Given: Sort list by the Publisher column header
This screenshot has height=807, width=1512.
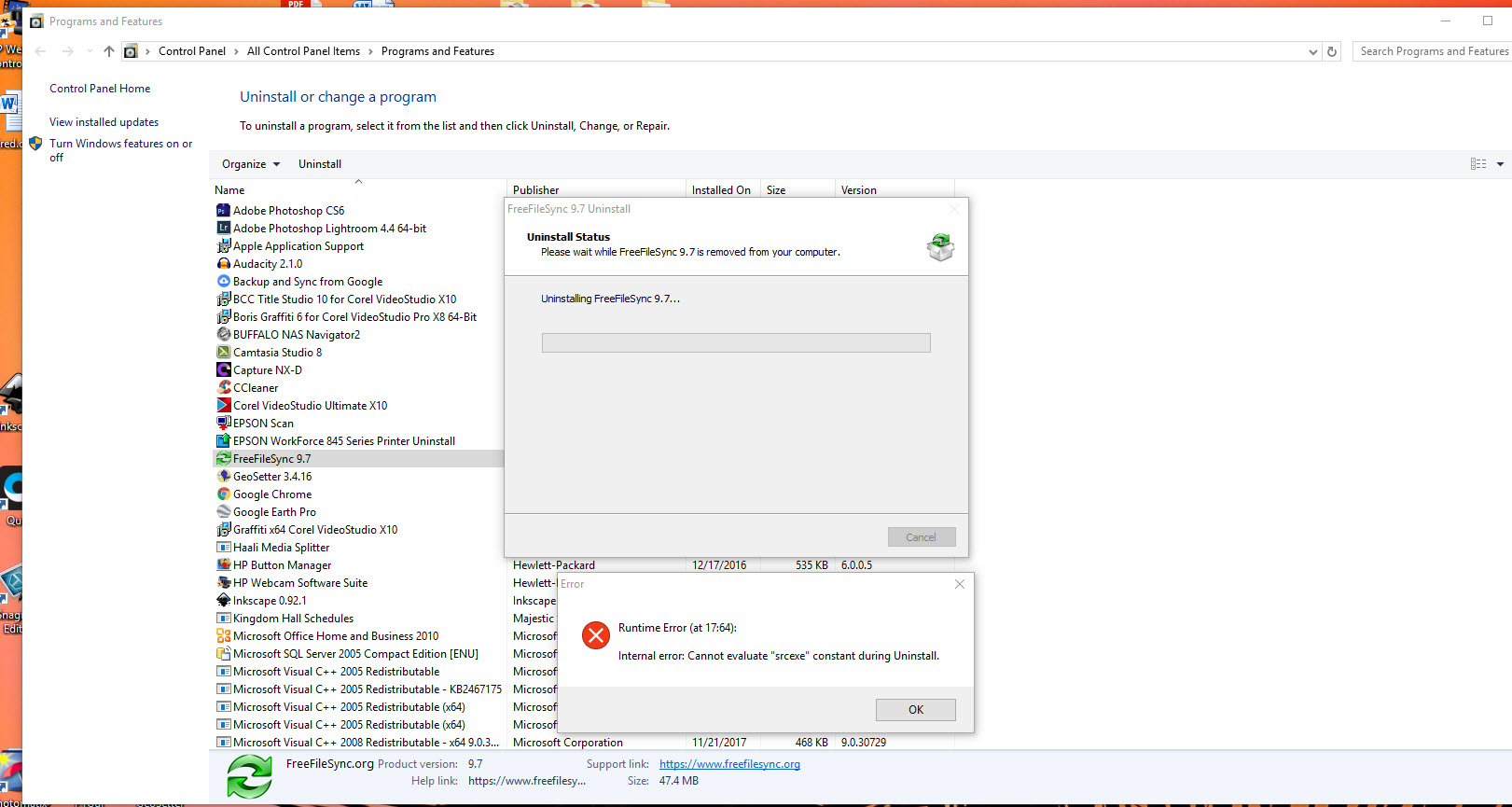Looking at the screenshot, I should point(597,189).
